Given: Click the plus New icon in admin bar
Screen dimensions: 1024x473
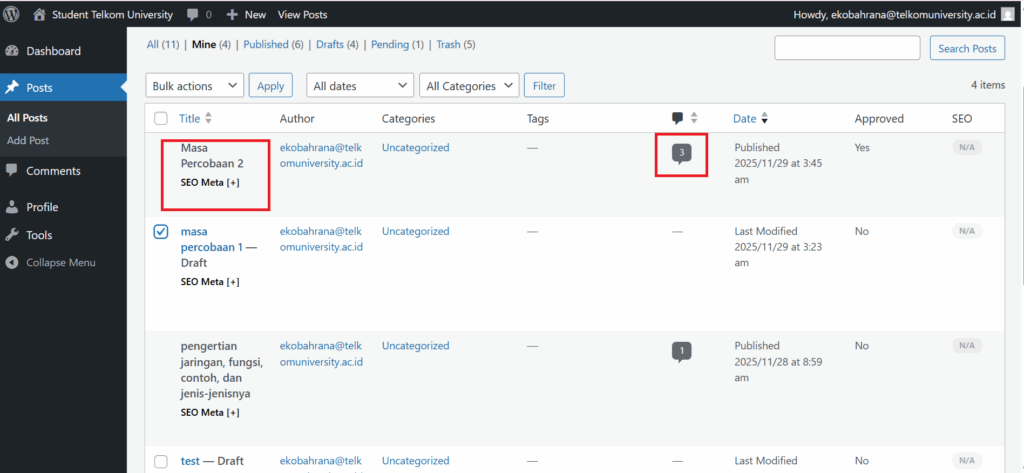Looking at the screenshot, I should pyautogui.click(x=232, y=15).
